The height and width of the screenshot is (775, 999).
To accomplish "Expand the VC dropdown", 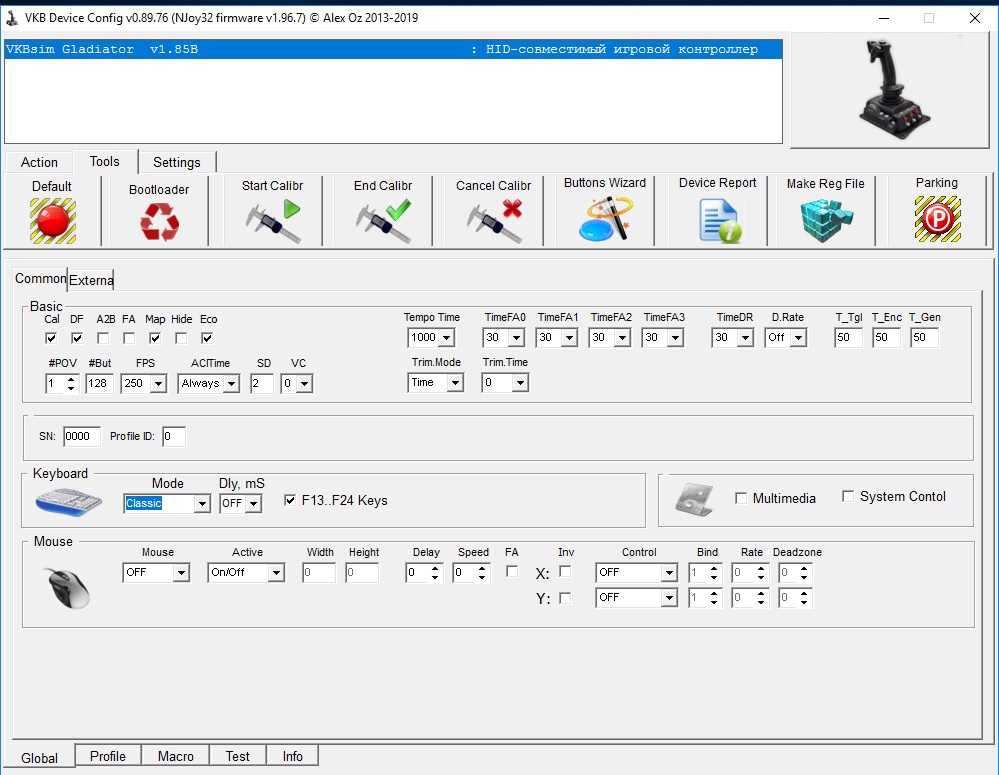I will pos(305,384).
